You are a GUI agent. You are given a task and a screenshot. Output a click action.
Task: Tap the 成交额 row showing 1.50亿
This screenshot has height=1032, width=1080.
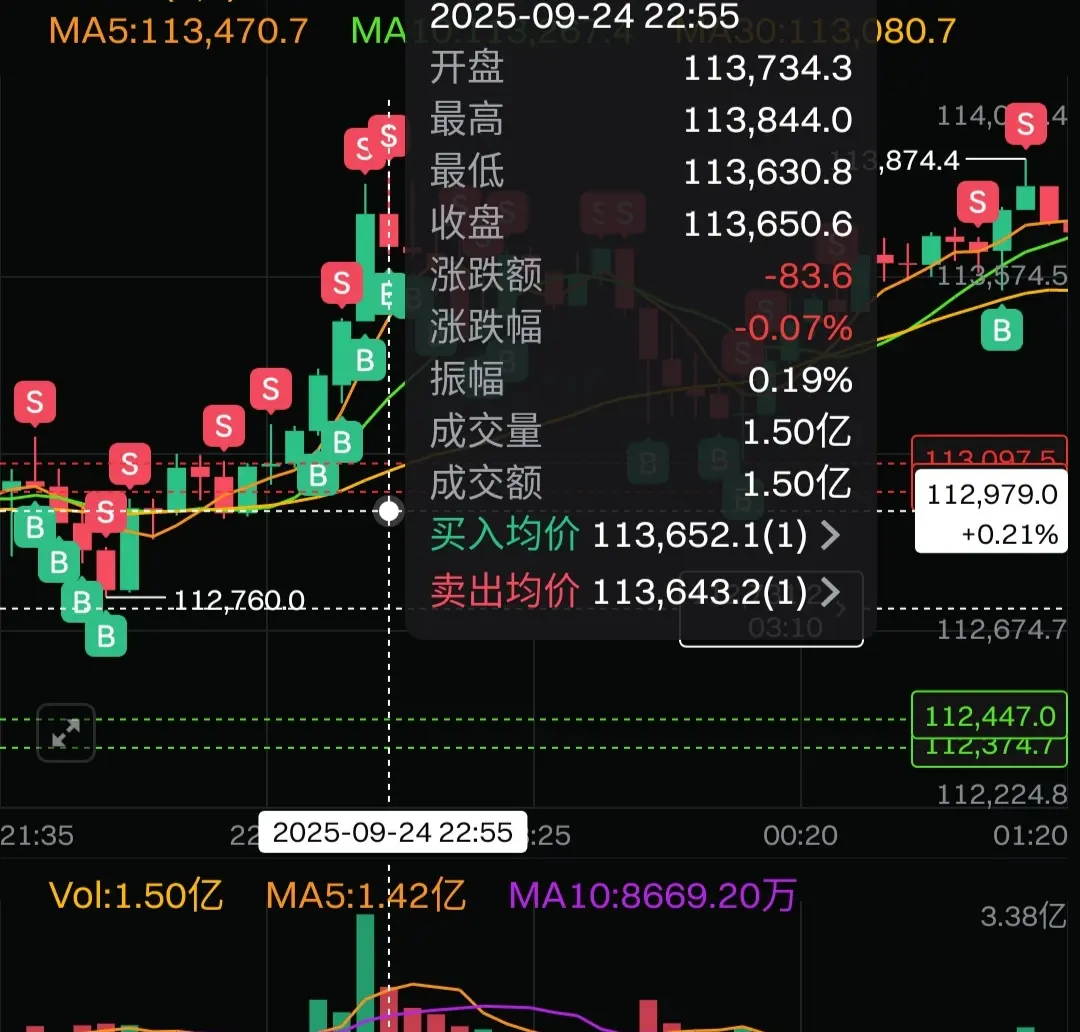click(641, 484)
